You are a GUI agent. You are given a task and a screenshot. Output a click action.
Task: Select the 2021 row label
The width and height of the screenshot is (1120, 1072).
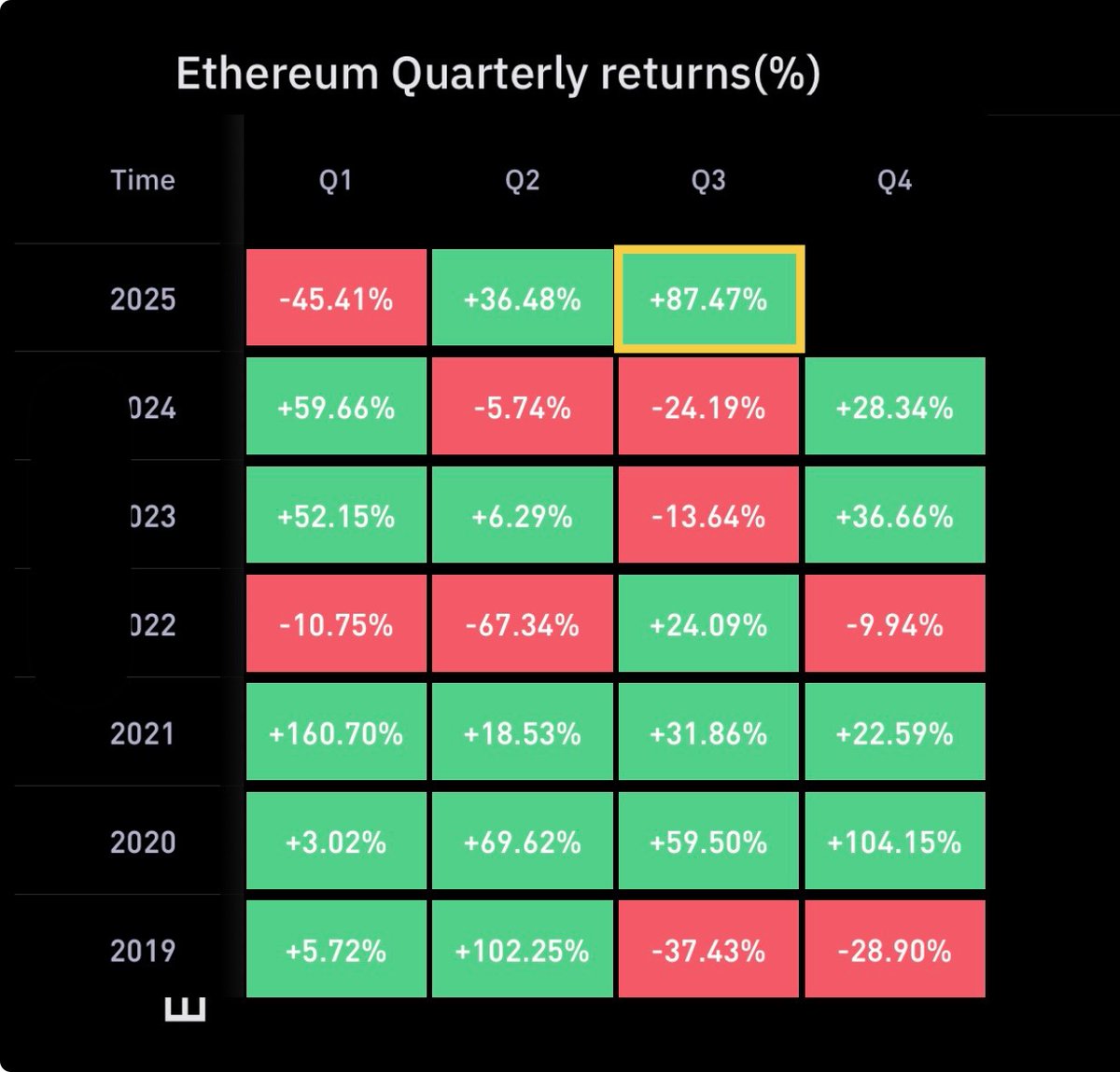point(143,733)
